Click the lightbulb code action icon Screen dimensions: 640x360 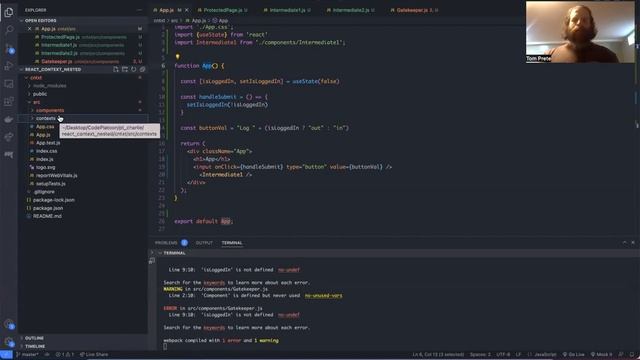click(177, 57)
